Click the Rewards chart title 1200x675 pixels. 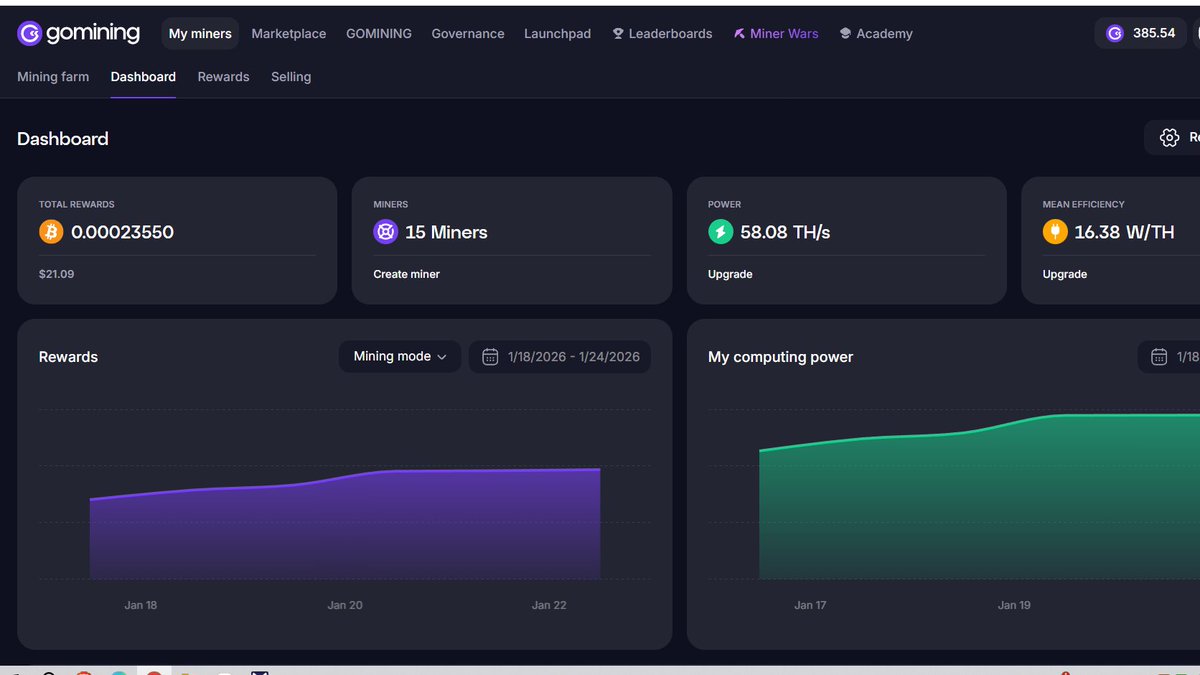tap(68, 357)
